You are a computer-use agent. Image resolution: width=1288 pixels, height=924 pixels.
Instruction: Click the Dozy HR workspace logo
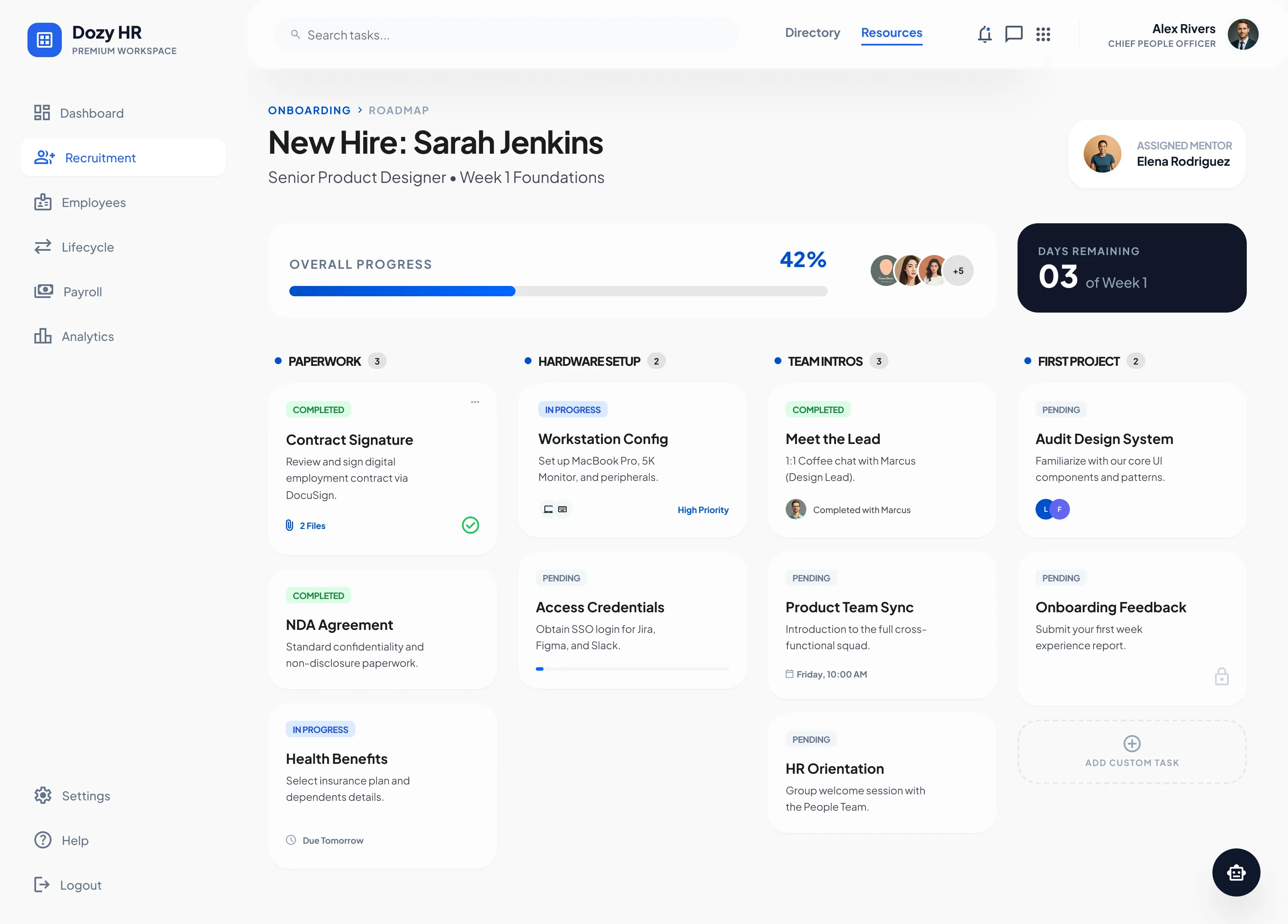(x=45, y=40)
